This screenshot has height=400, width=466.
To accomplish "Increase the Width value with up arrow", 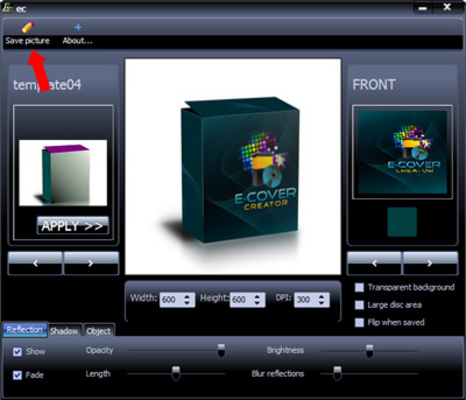I will [187, 296].
